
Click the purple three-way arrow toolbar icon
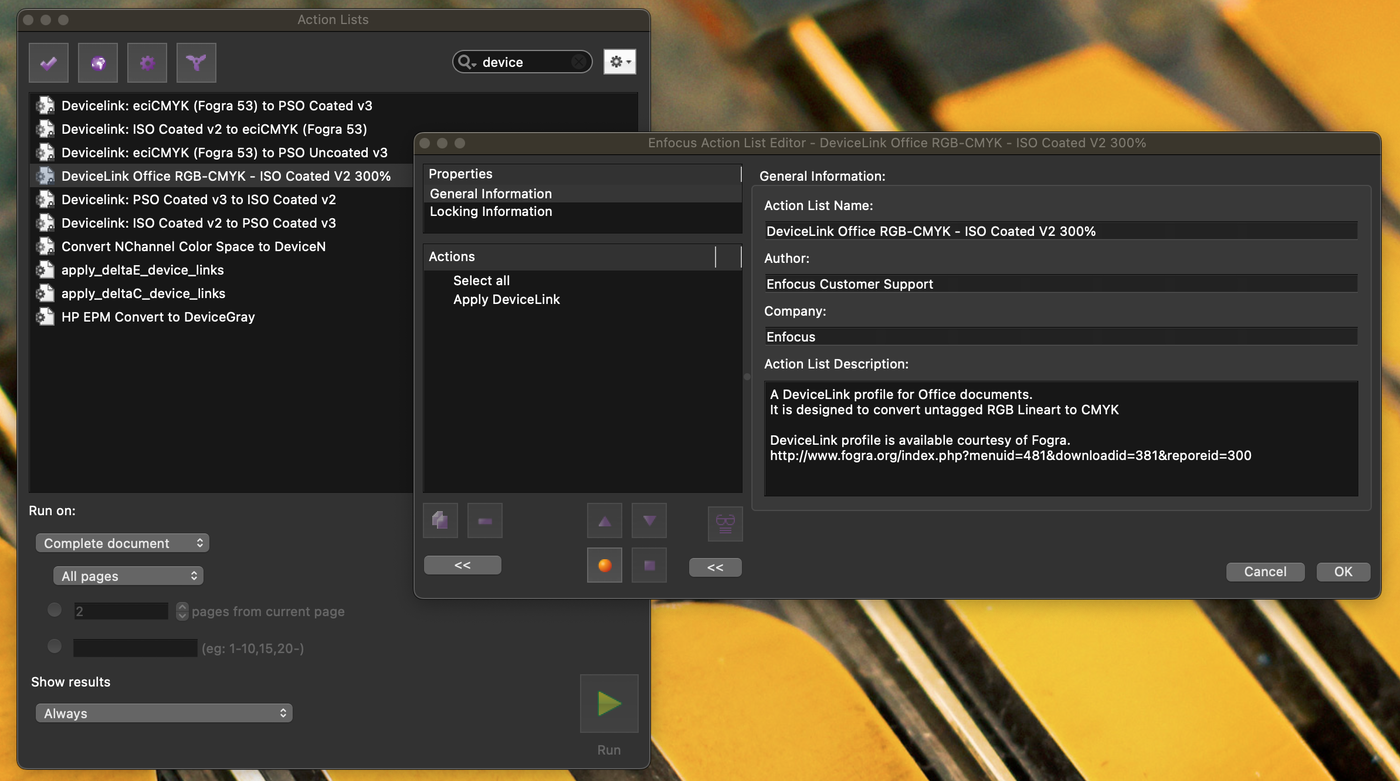pyautogui.click(x=197, y=63)
